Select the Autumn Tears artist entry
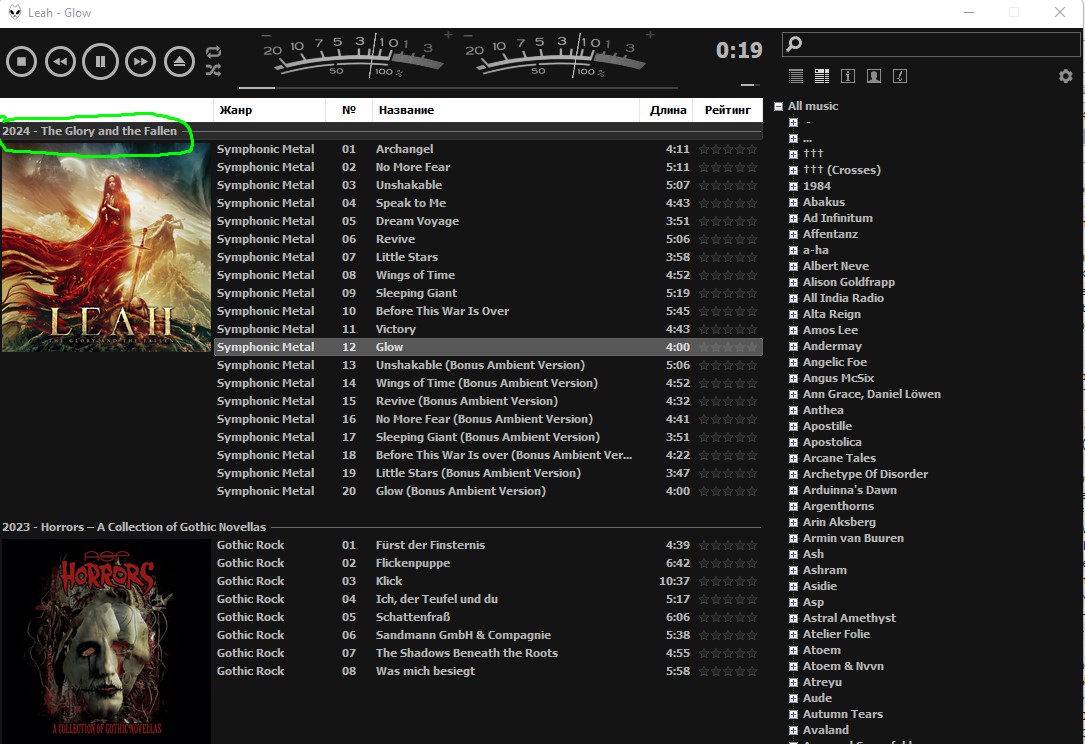Screen dimensions: 1085x744 point(842,714)
